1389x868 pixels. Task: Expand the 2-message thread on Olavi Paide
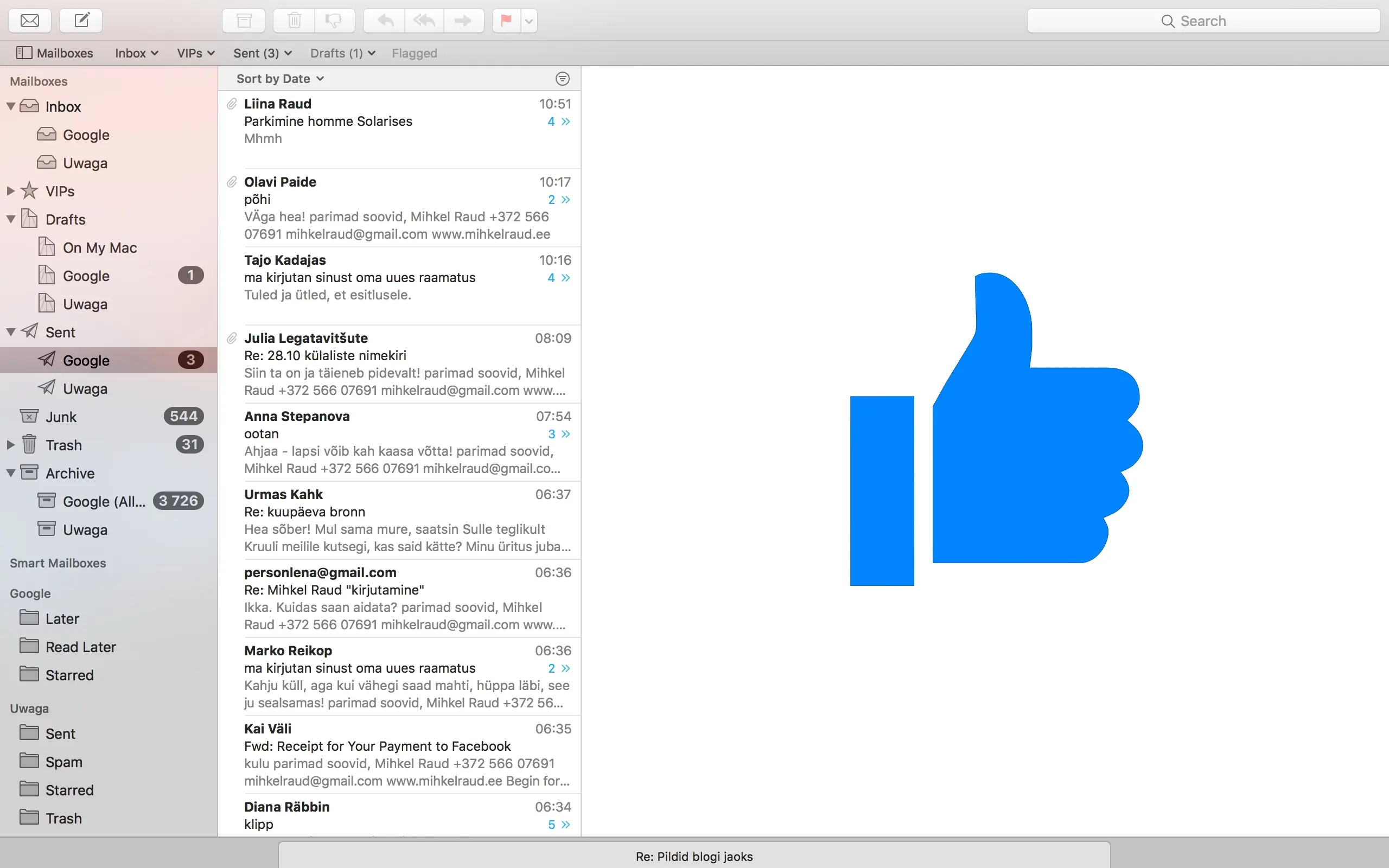(559, 199)
